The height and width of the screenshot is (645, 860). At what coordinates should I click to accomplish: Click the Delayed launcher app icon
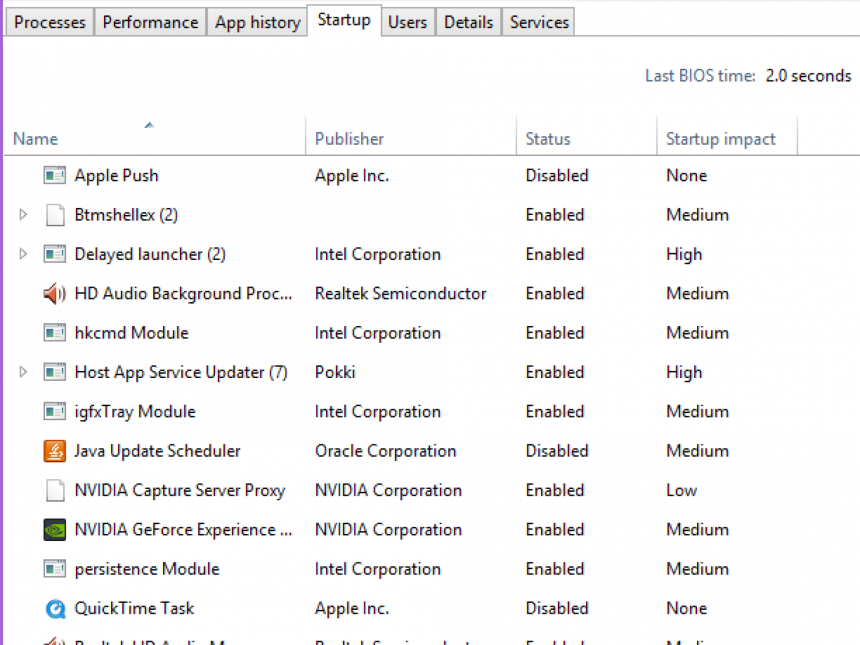click(x=55, y=254)
